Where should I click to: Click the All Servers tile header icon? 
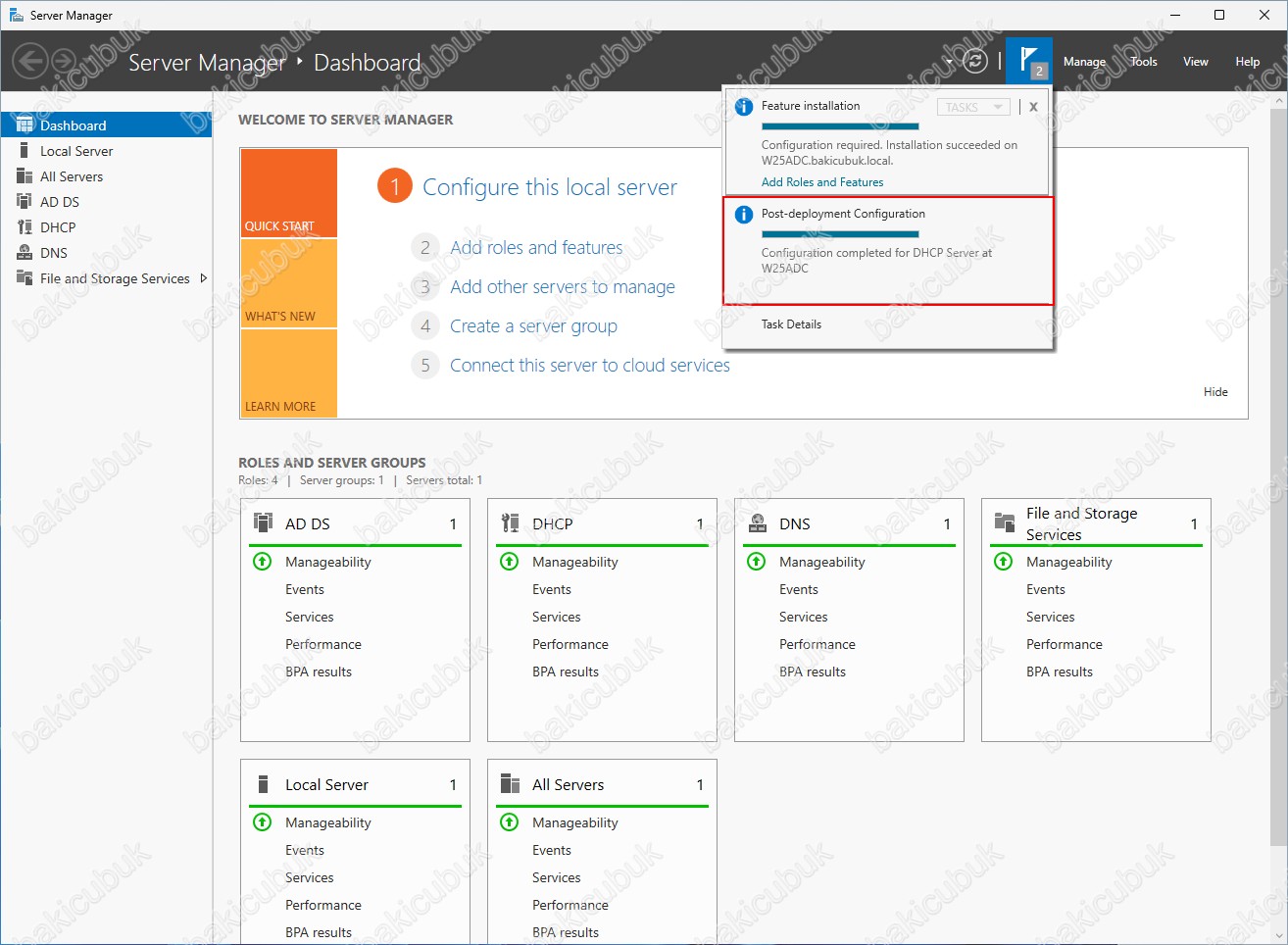click(510, 783)
